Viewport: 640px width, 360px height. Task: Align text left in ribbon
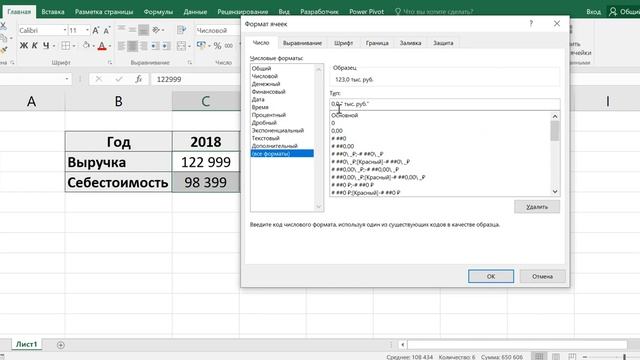point(121,46)
